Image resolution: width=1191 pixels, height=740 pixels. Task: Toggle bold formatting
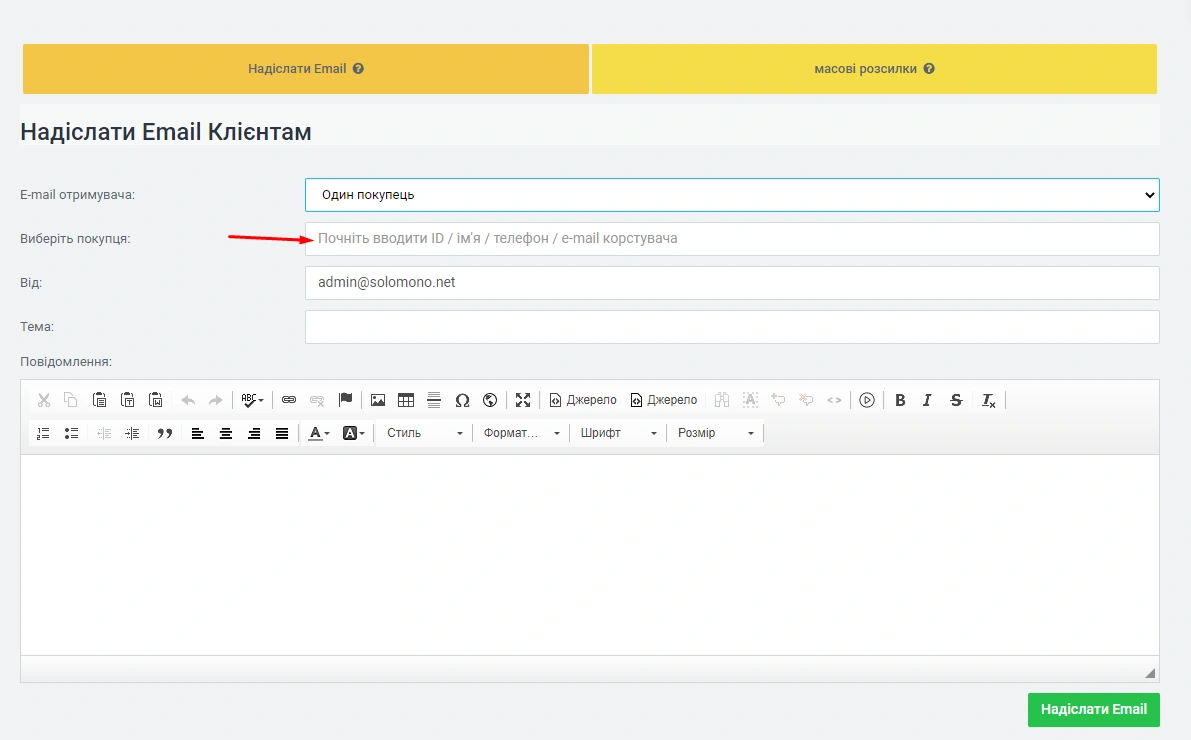pos(900,400)
